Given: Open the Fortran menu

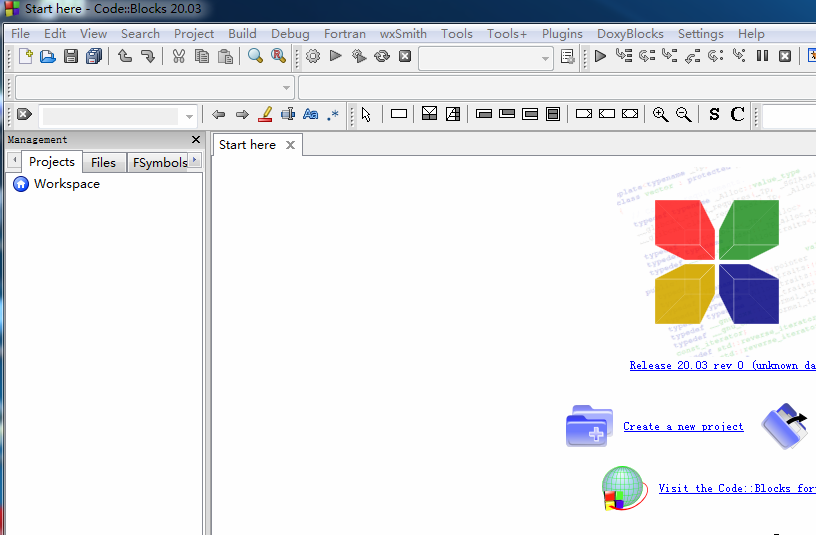Looking at the screenshot, I should coord(345,34).
